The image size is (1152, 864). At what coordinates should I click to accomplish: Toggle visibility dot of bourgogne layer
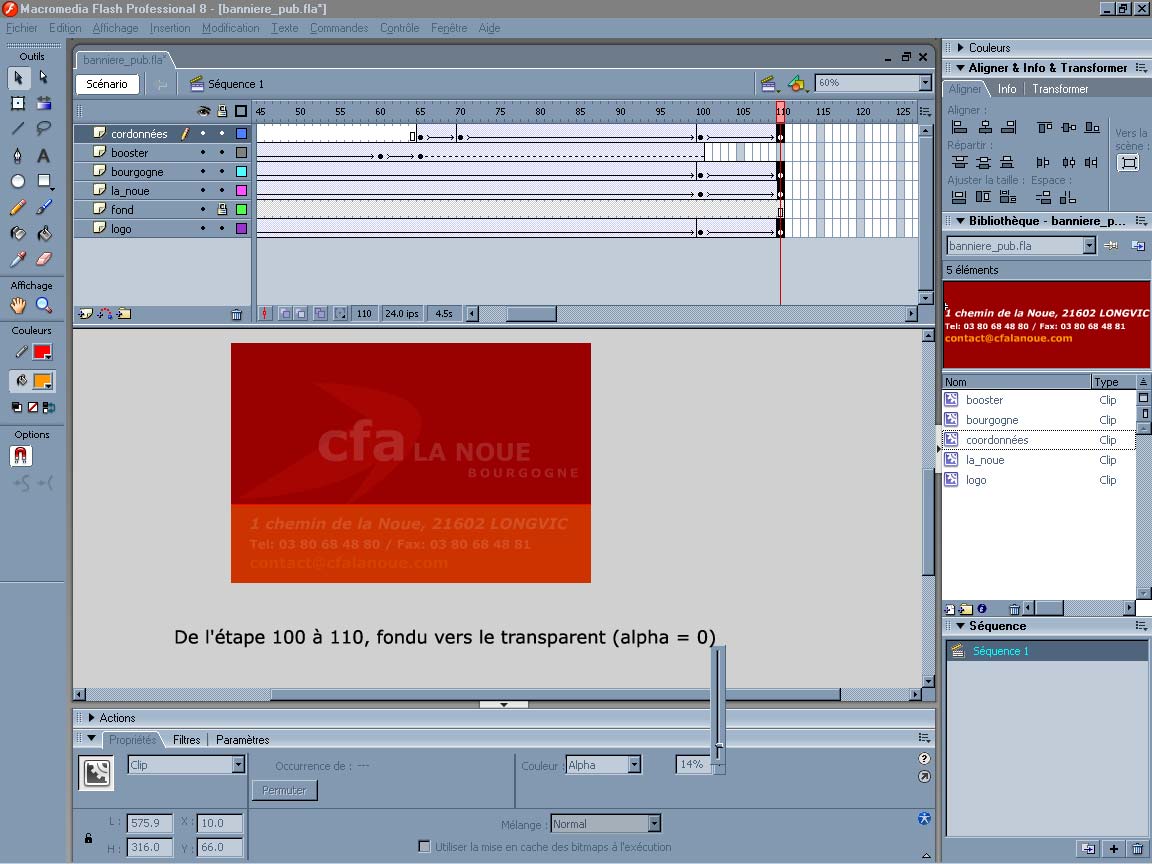[203, 172]
